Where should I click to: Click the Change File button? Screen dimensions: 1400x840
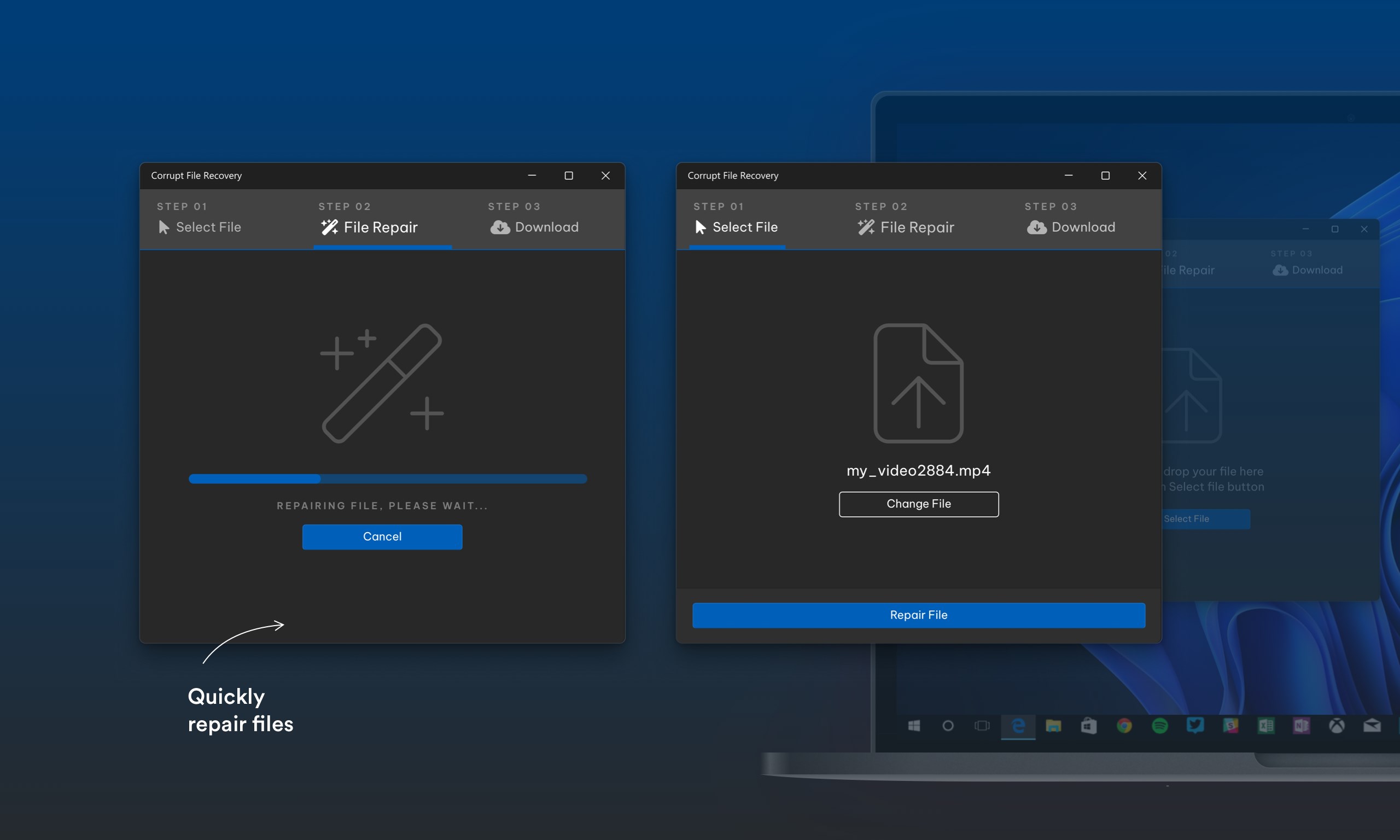[918, 504]
